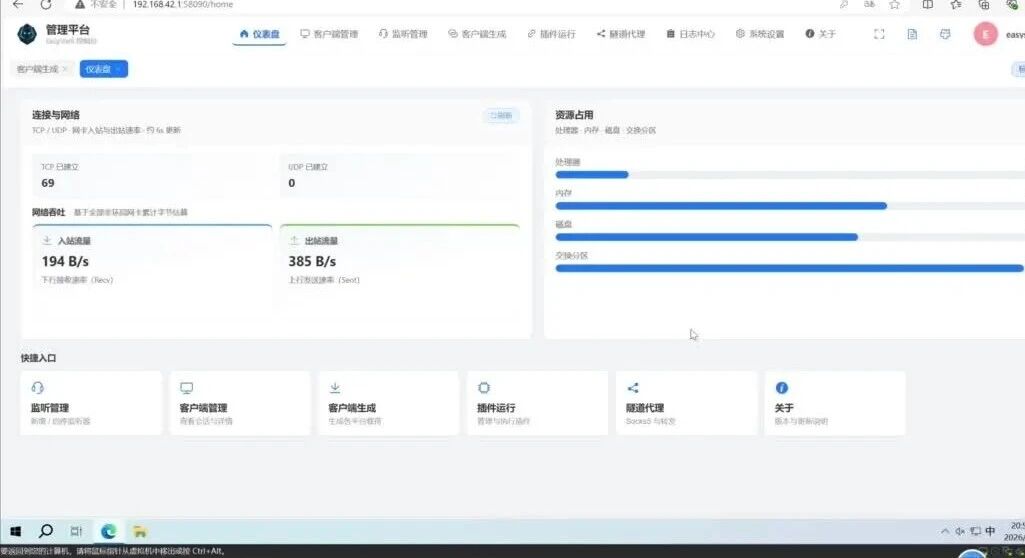Click the not-secure warning icon
Screen dimensions: 1025x558
(x=80, y=4)
